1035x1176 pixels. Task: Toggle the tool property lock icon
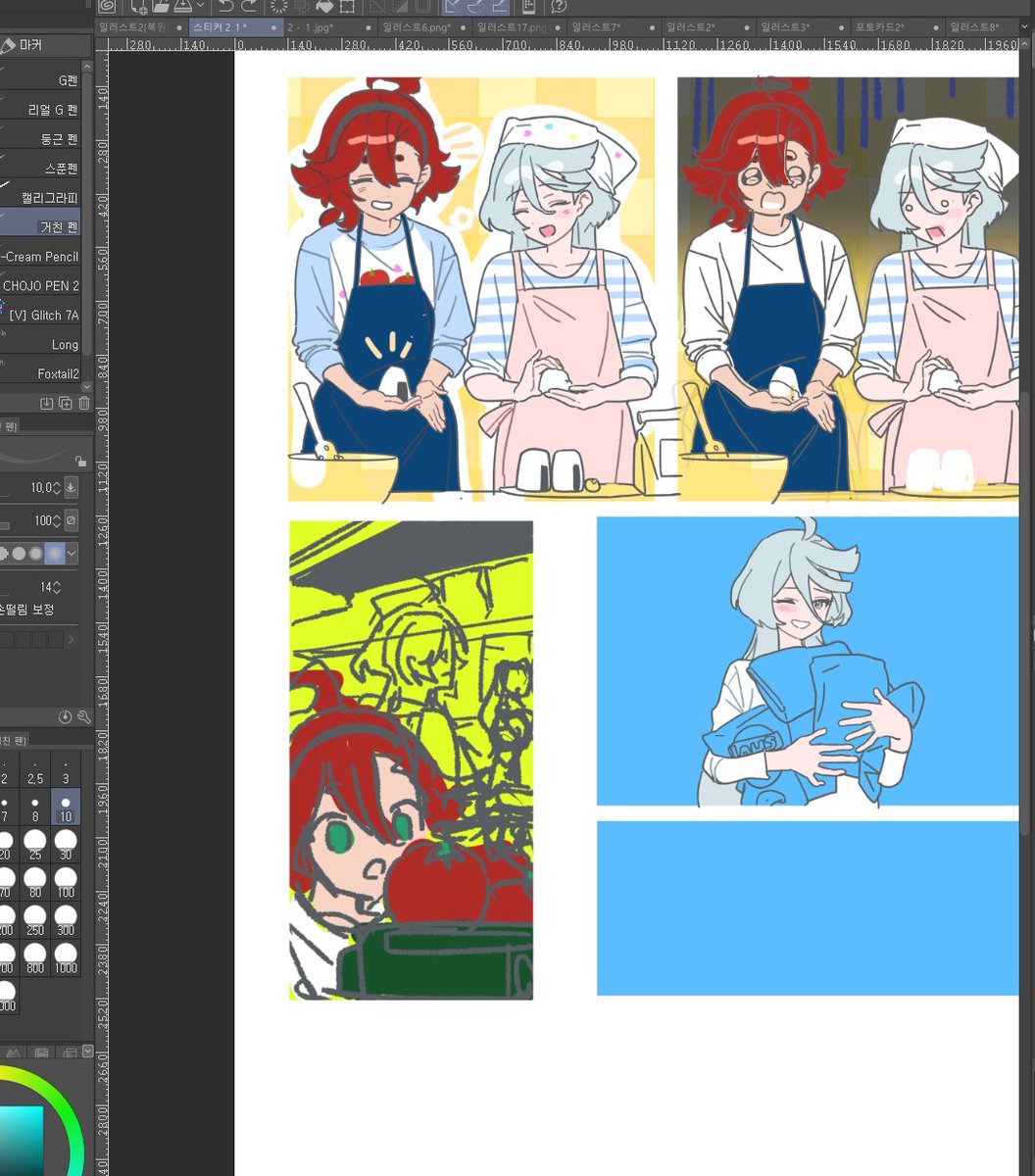tap(80, 461)
